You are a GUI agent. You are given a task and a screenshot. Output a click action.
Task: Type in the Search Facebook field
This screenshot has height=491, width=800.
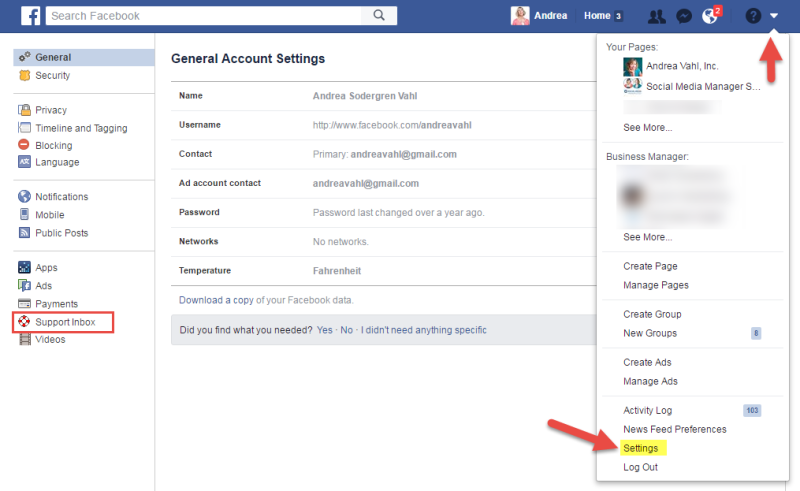coord(205,16)
